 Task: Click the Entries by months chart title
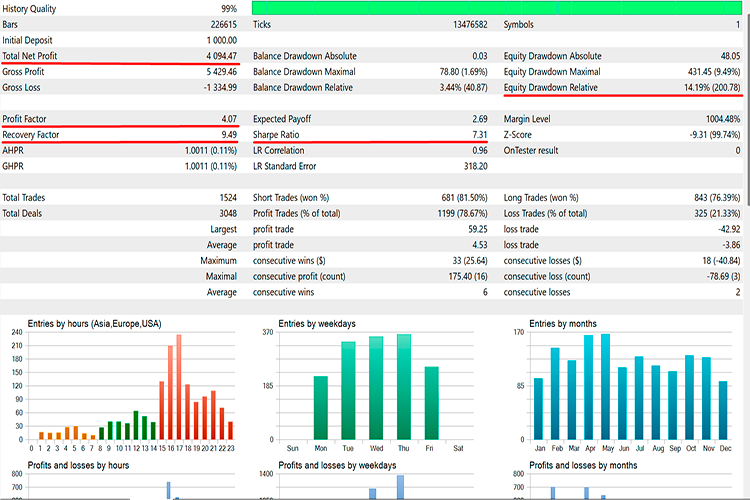tap(563, 324)
